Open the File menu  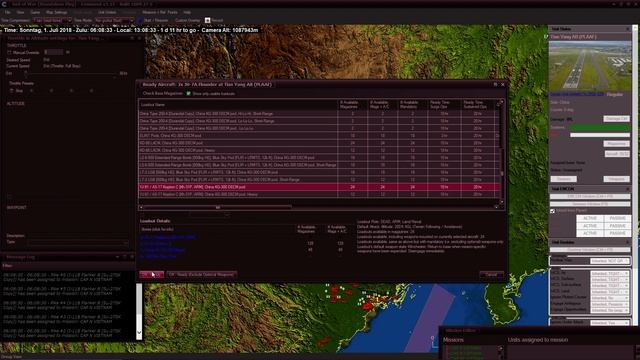point(7,13)
